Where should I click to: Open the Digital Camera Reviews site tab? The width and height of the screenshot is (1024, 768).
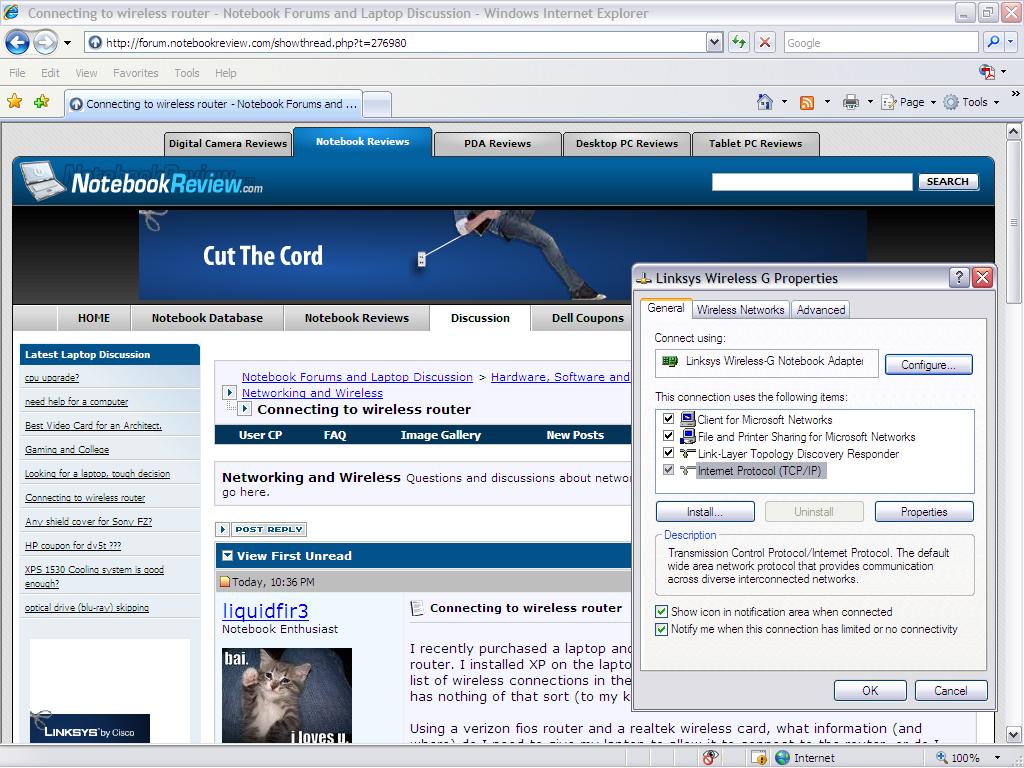227,144
